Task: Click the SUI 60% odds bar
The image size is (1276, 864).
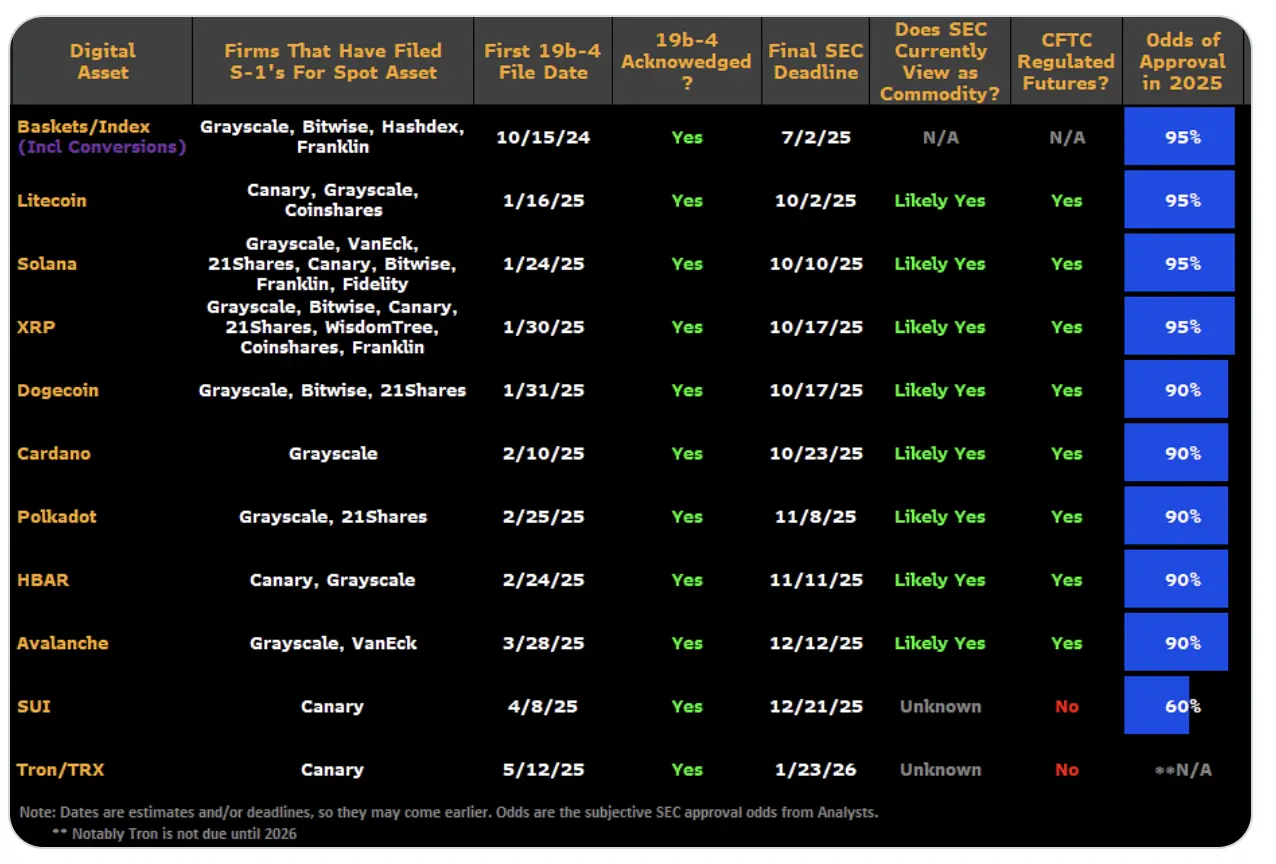Action: pyautogui.click(x=1157, y=706)
